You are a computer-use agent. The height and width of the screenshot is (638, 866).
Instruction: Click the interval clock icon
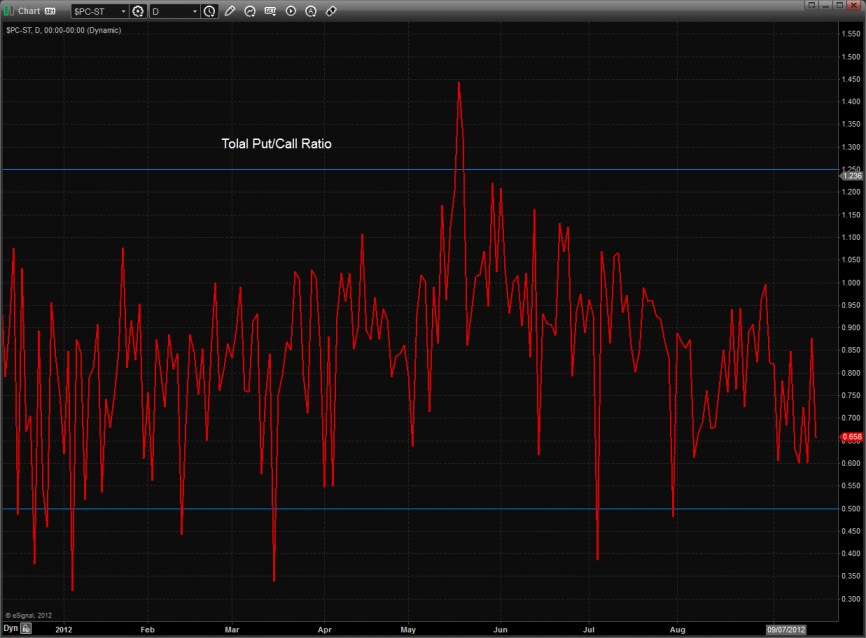pos(209,12)
